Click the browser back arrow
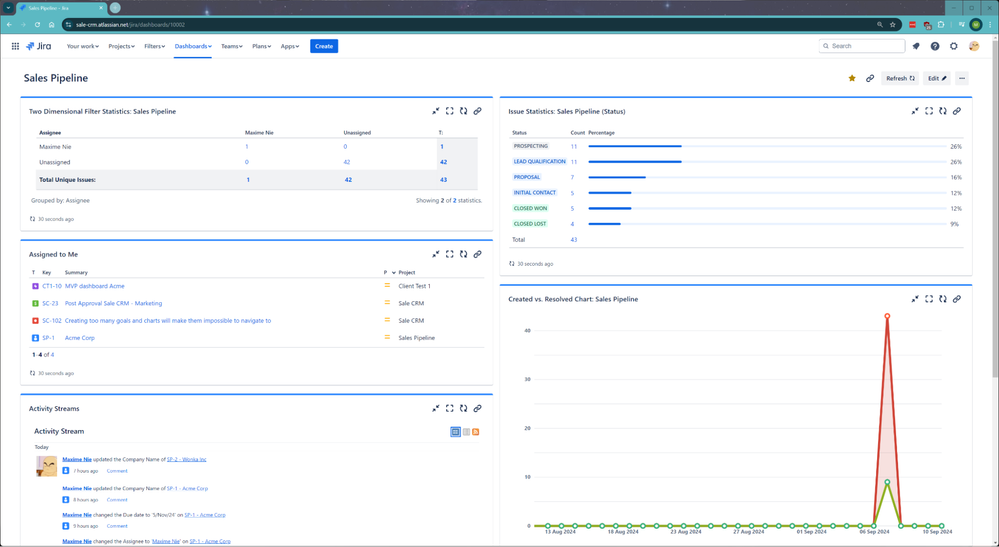 point(9,25)
